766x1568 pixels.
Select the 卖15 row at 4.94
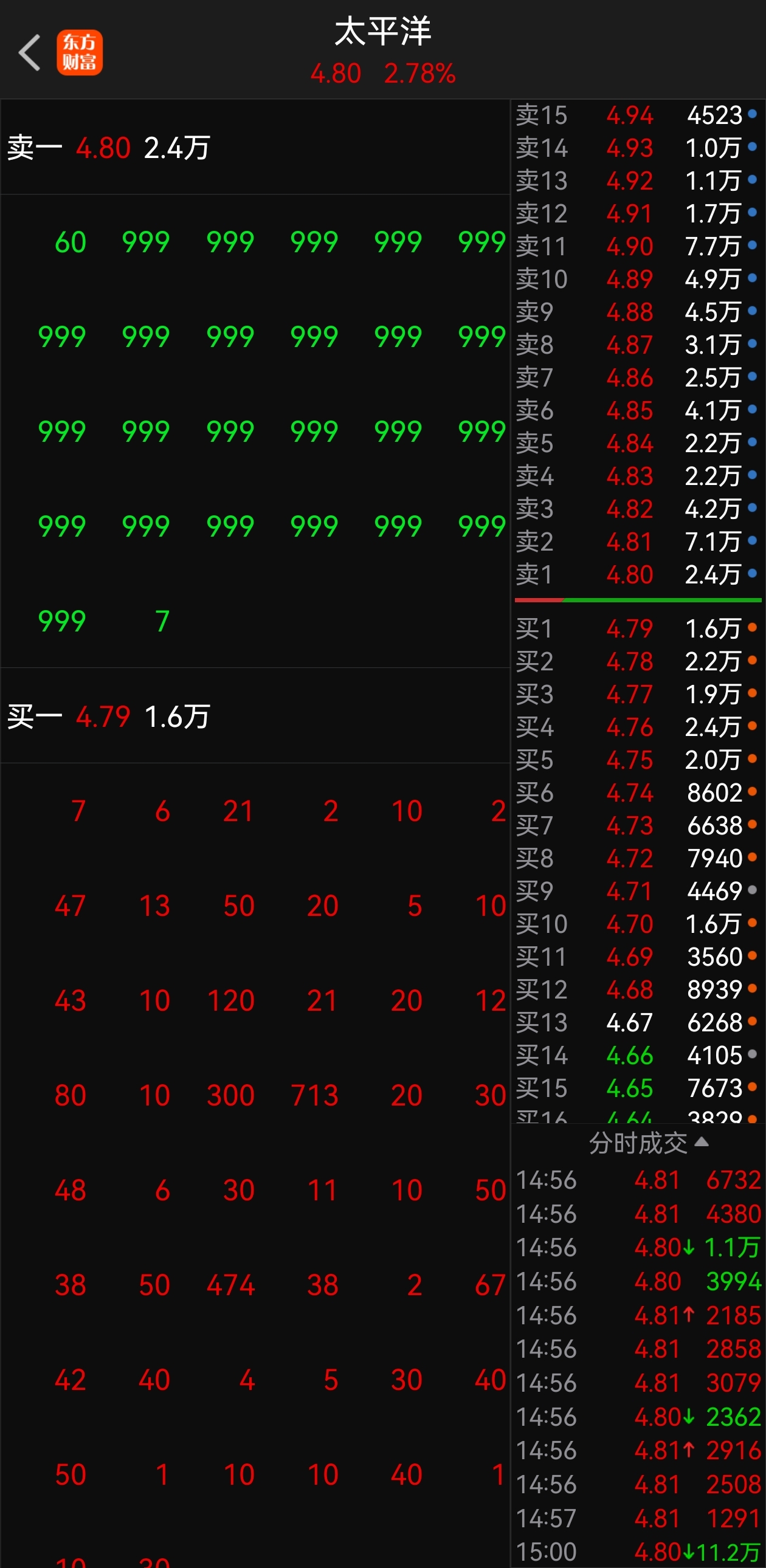pyautogui.click(x=638, y=115)
